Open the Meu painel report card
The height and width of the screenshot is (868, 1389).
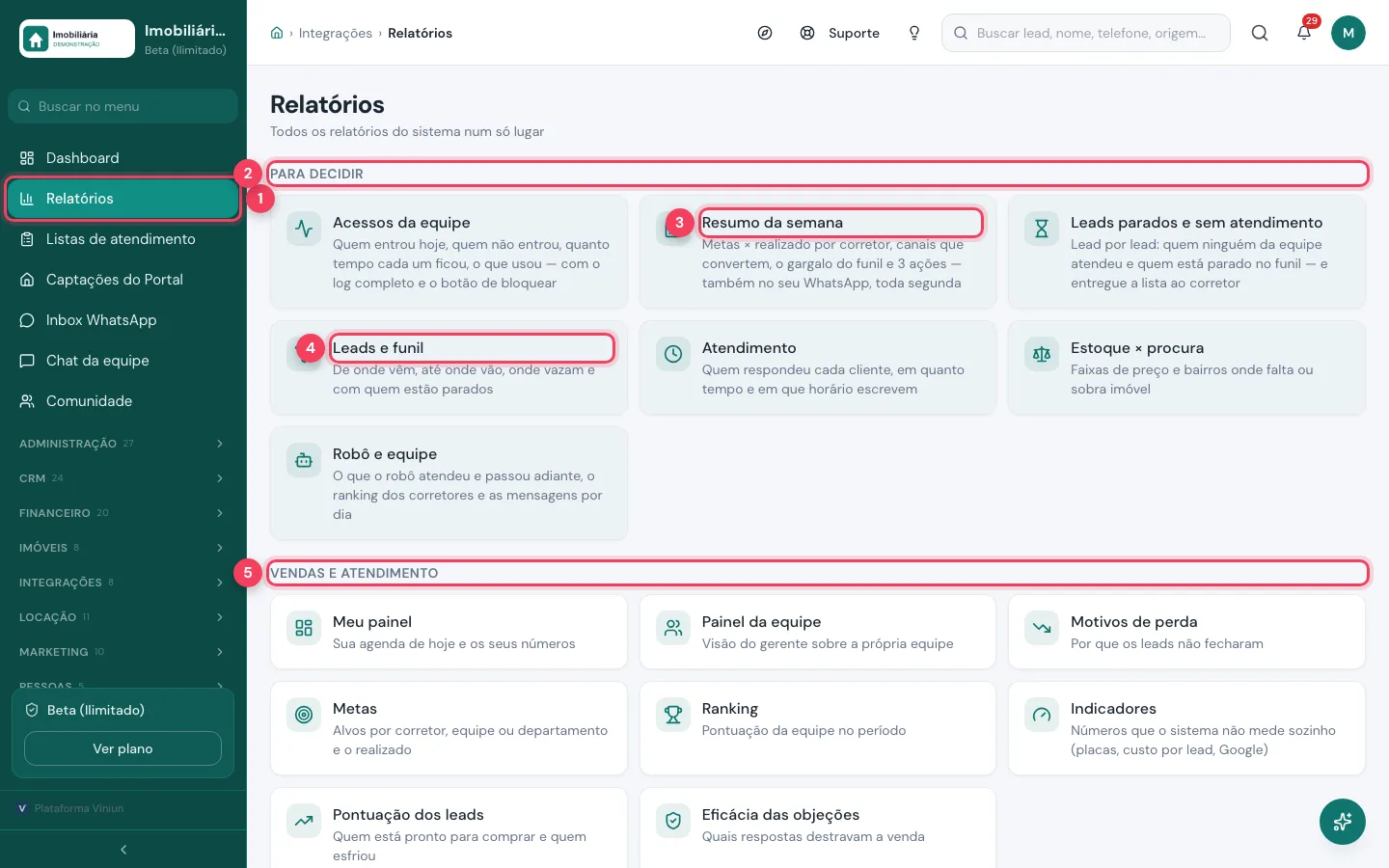(x=449, y=632)
